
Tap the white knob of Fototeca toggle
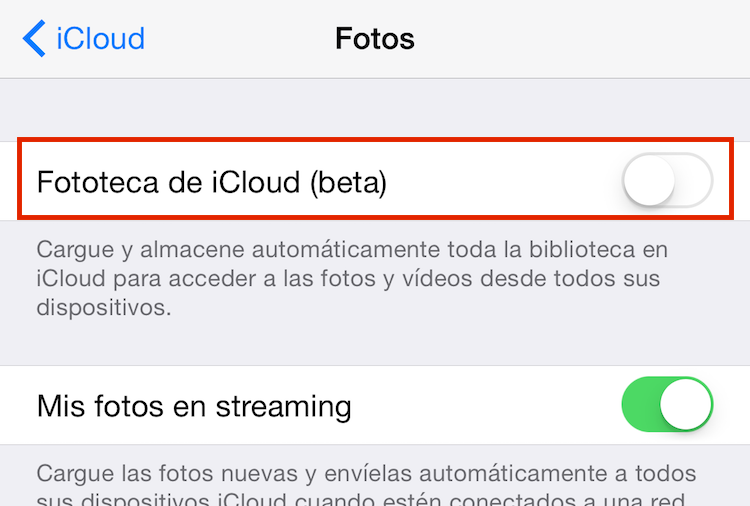click(x=649, y=180)
